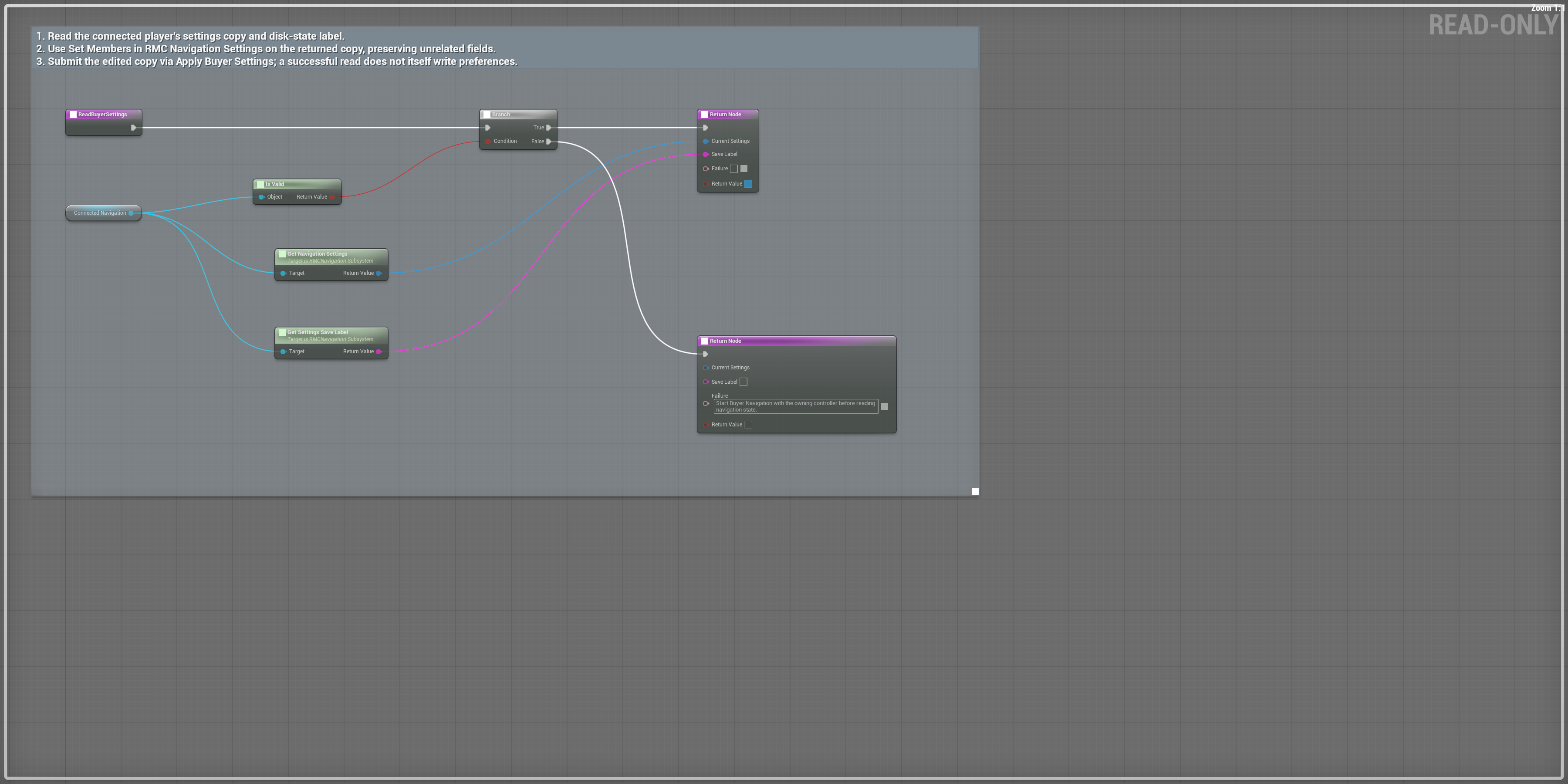Click Return Value pin on False-branch Return Node
Screen dimensions: 1568x784
click(x=706, y=425)
